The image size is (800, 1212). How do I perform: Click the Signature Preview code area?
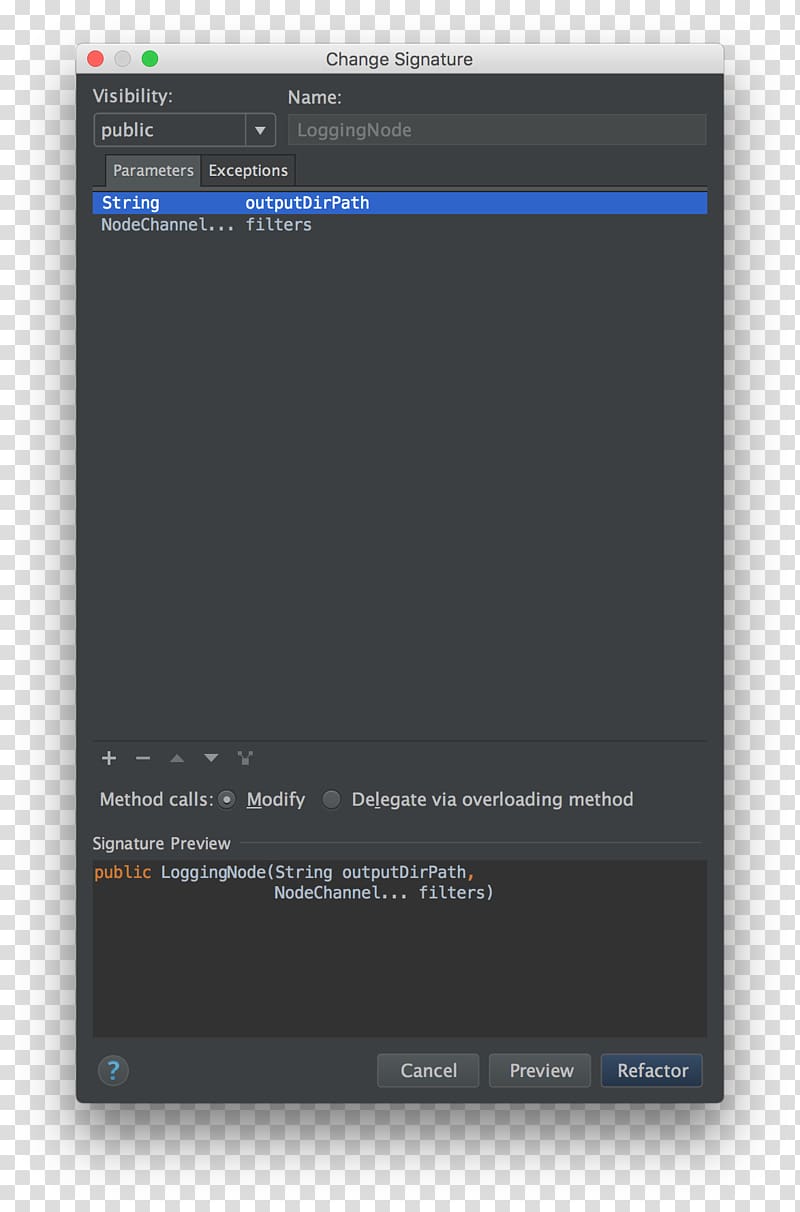pyautogui.click(x=400, y=948)
